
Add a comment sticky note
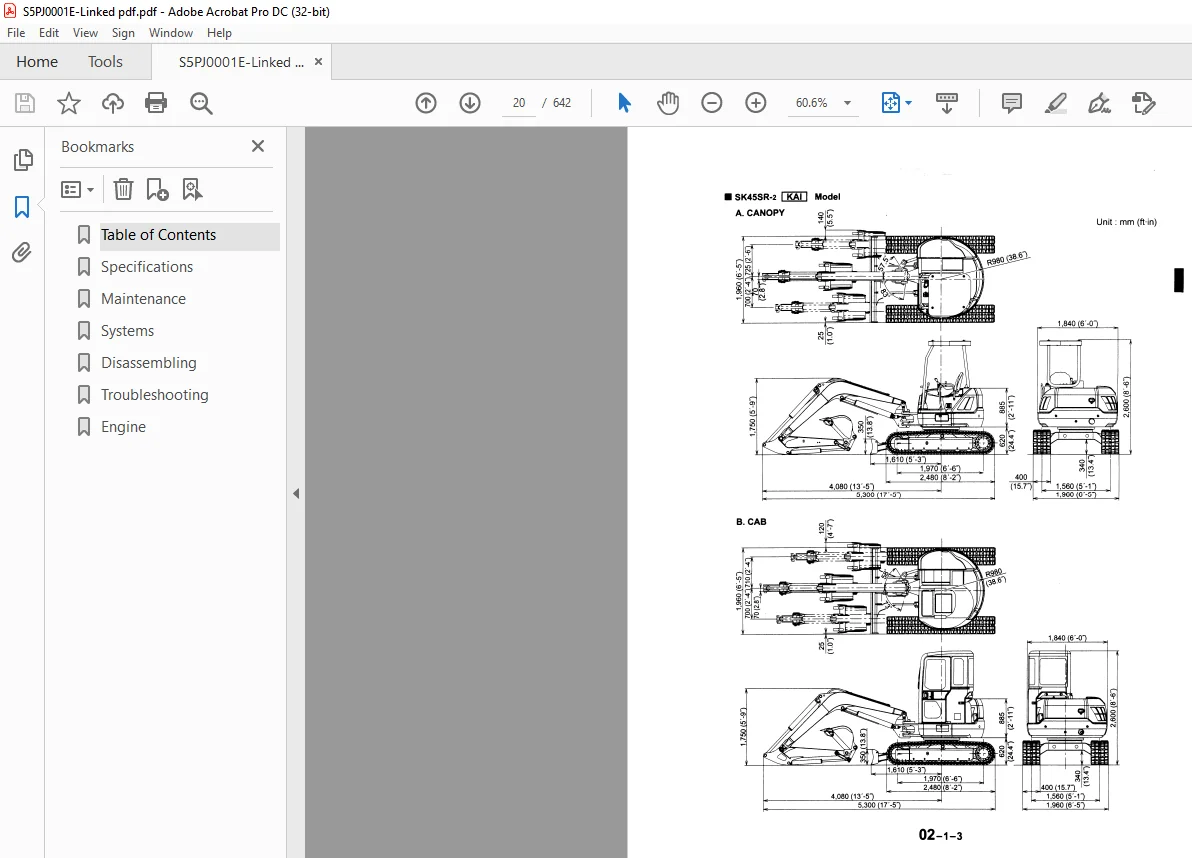coord(1011,103)
